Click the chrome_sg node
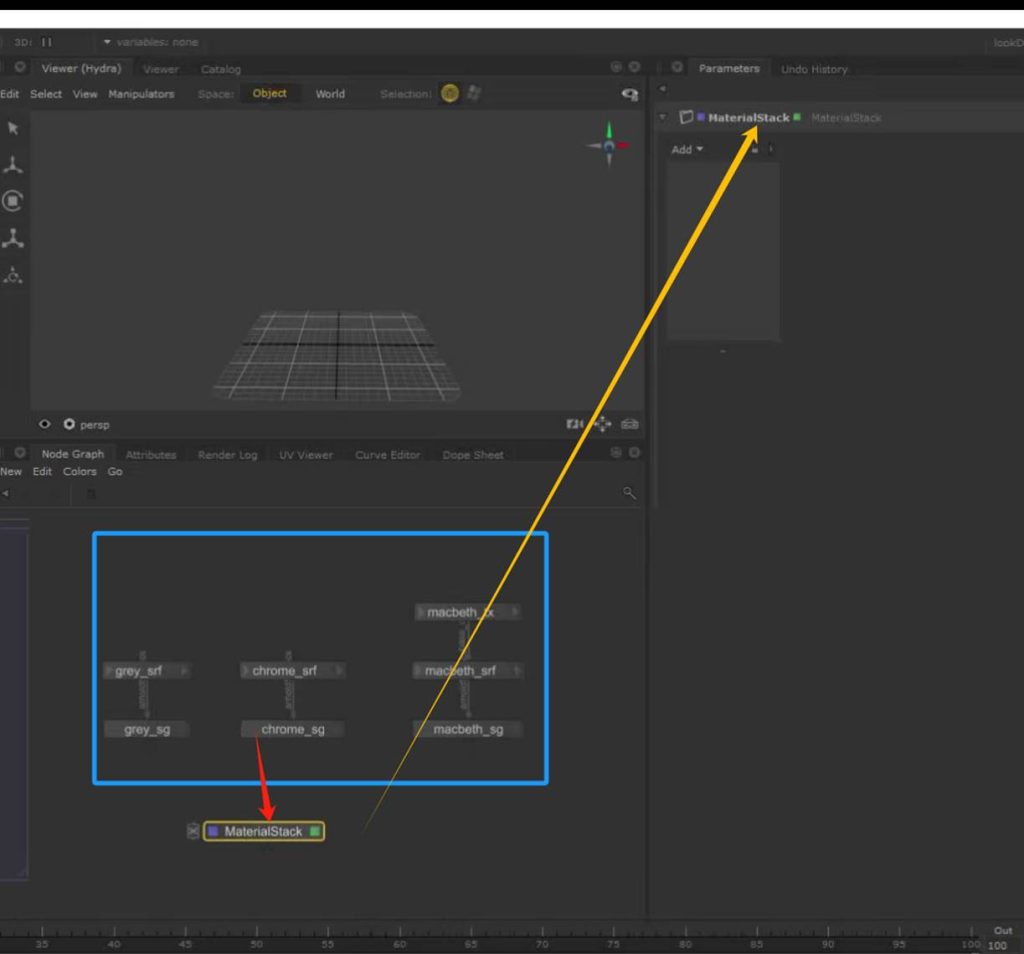The height and width of the screenshot is (954, 1024). tap(292, 729)
